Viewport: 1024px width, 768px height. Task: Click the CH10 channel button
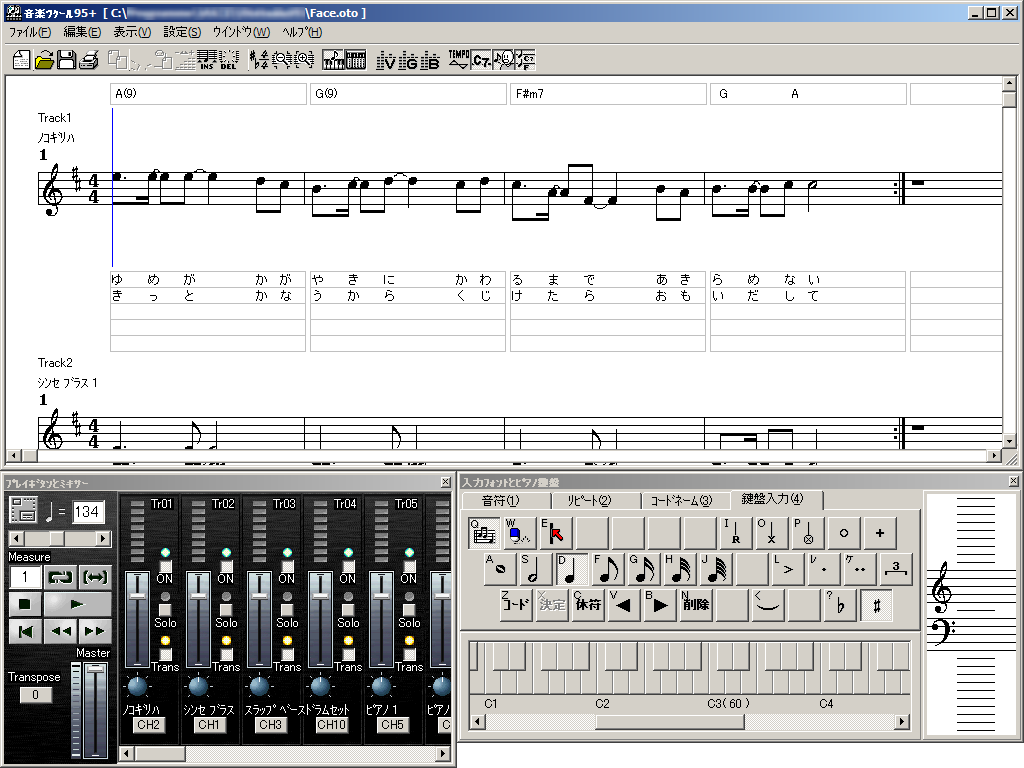[x=332, y=725]
